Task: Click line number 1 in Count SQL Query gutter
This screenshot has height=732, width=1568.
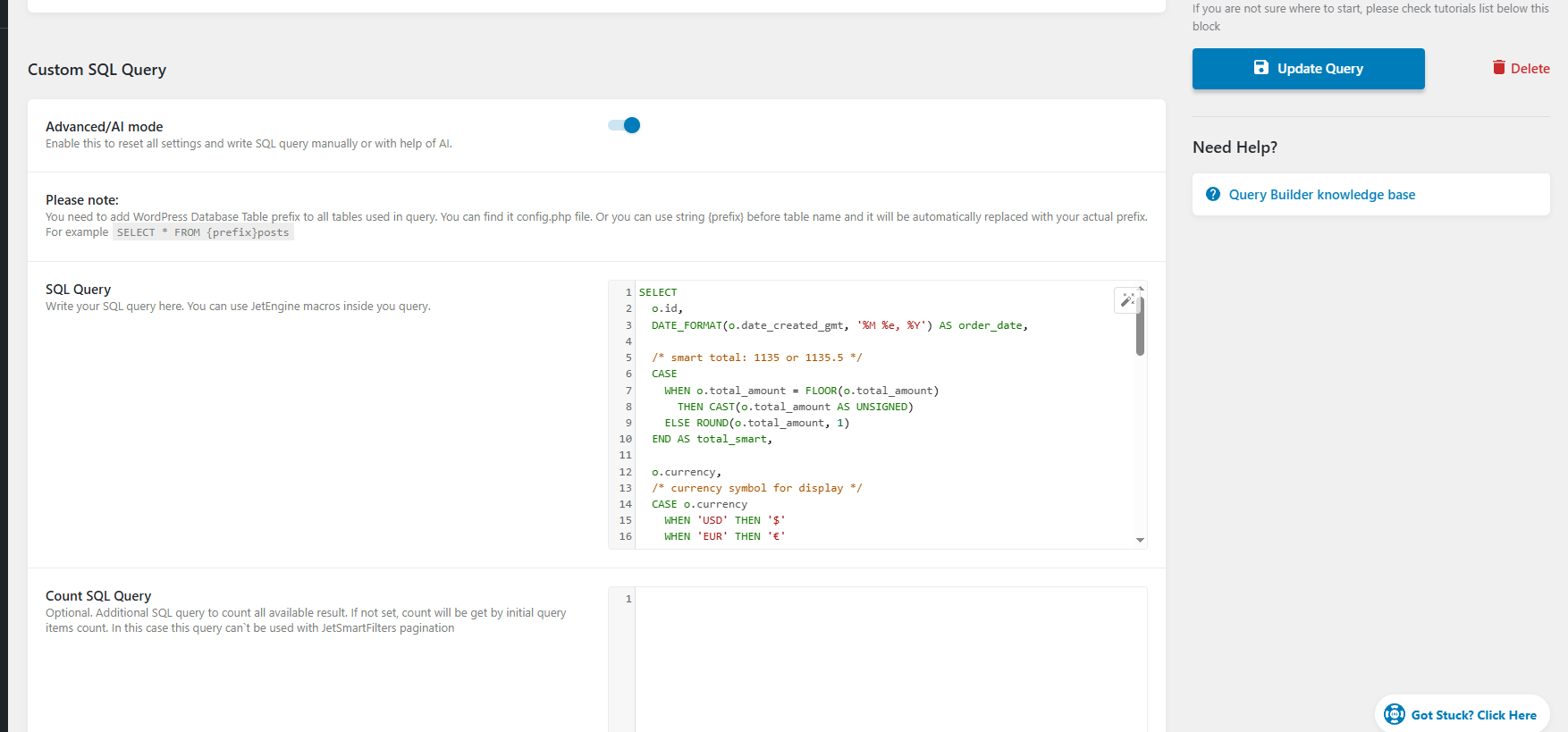Action: [628, 599]
